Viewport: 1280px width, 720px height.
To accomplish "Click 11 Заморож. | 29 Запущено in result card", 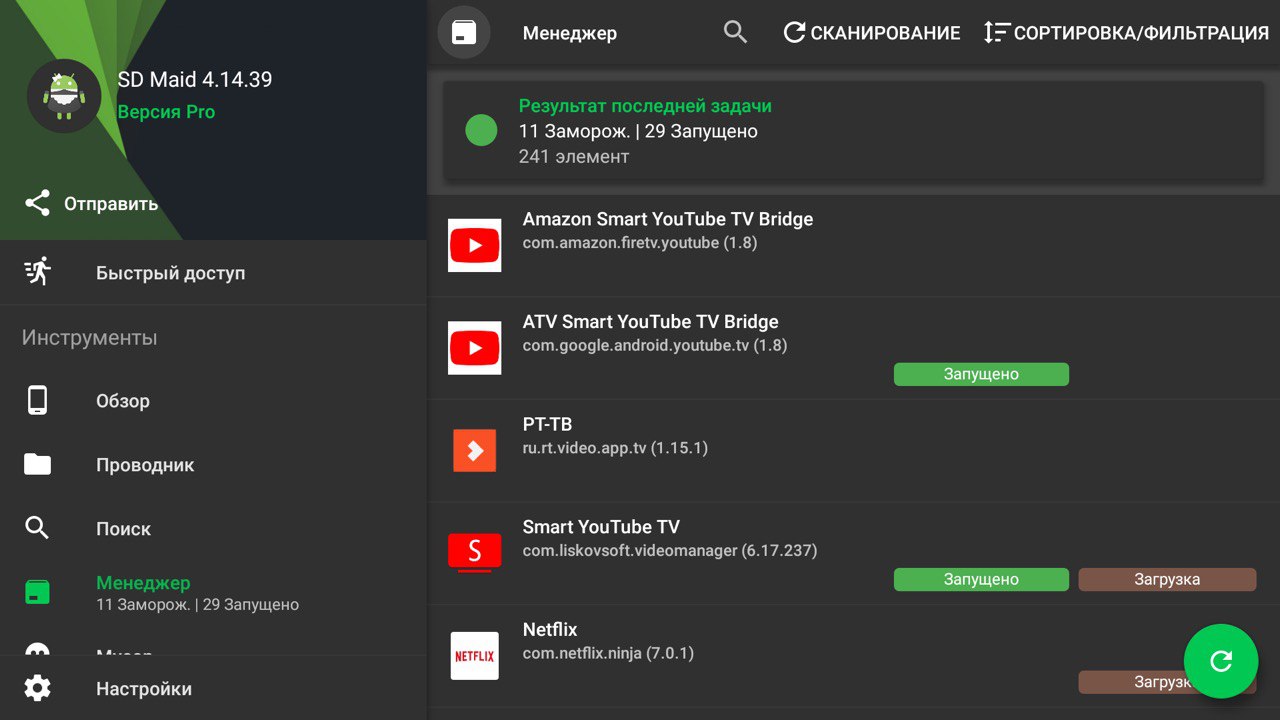I will 638,131.
